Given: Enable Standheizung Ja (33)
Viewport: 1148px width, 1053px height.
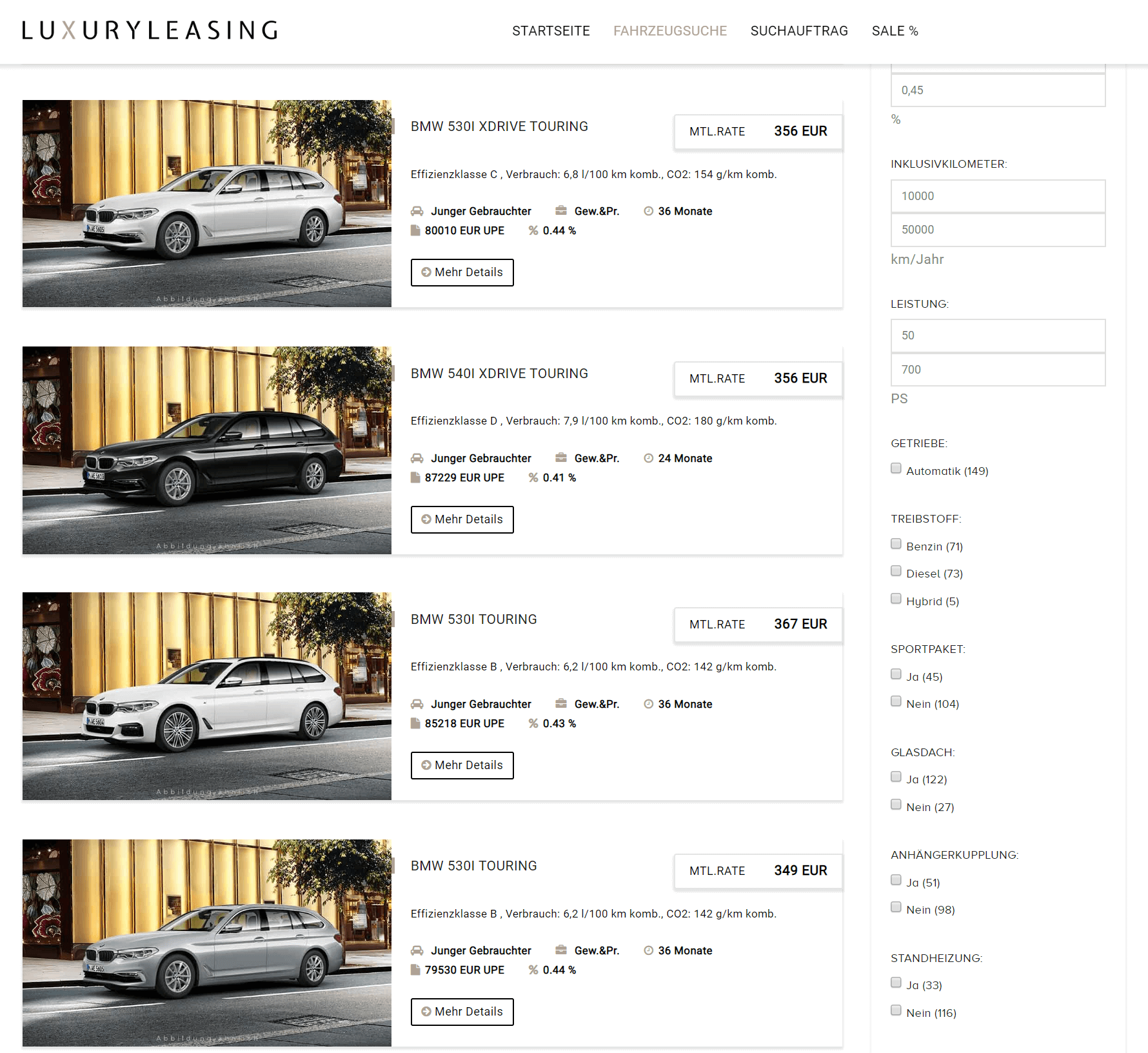Looking at the screenshot, I should coord(896,983).
